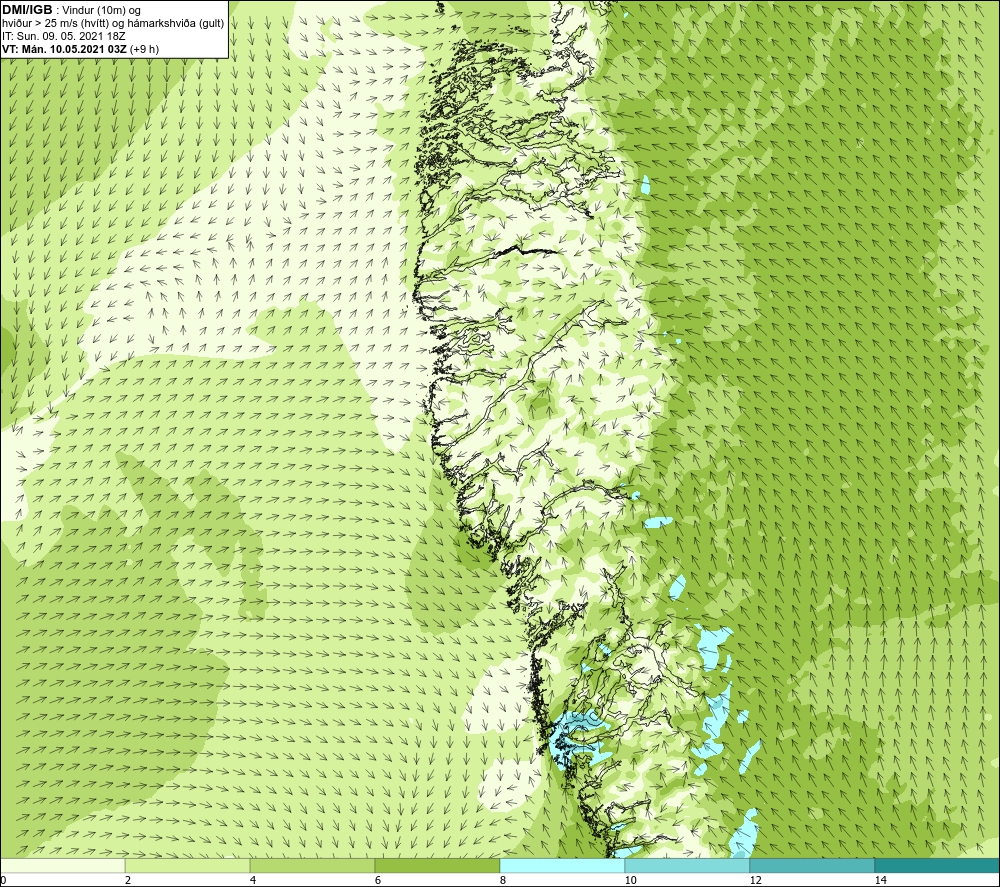Click the '6' scale label

(378, 880)
